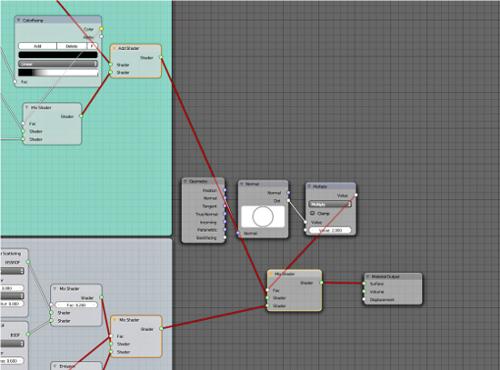The width and height of the screenshot is (500, 370).
Task: Click the Position output socket on Geometry node
Action: 225,190
